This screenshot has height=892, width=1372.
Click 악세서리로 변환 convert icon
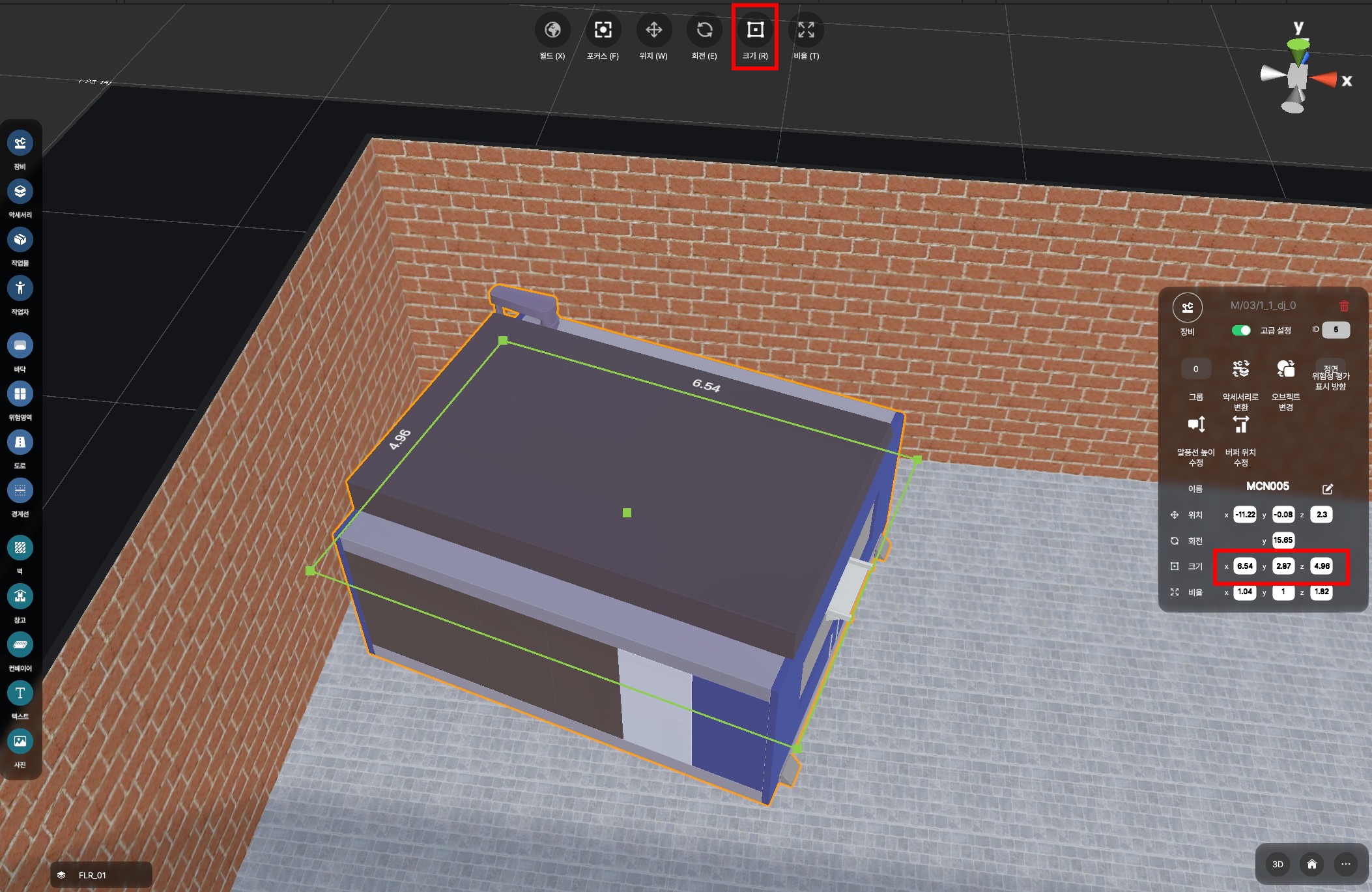[x=1240, y=369]
